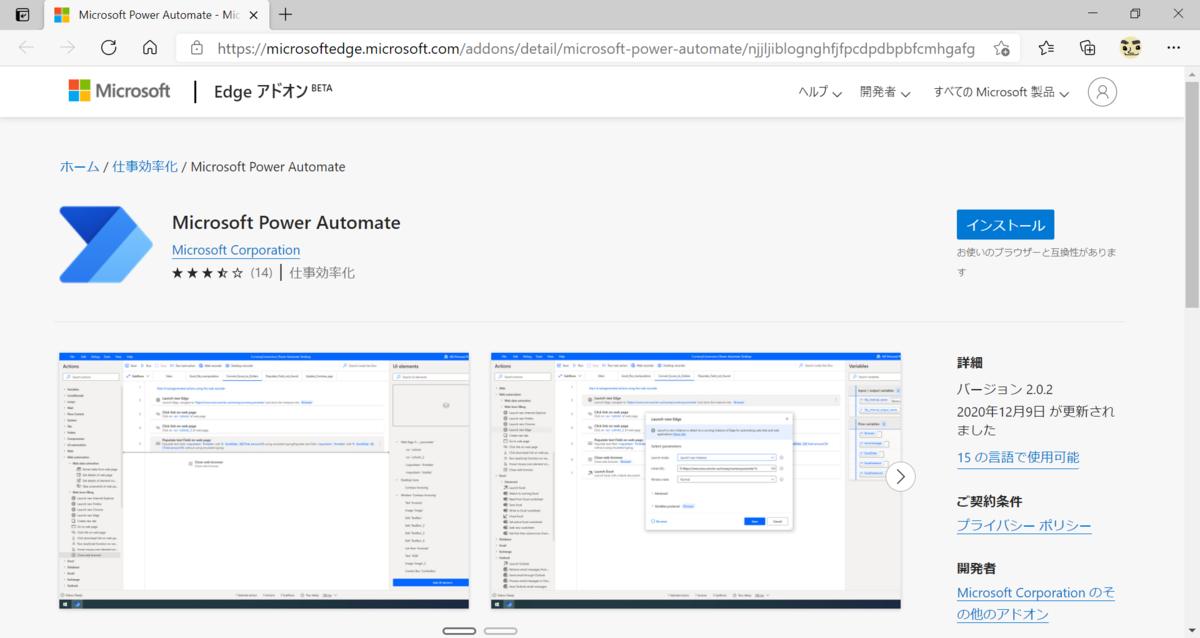
Task: Go back with the browser arrow
Action: [26, 48]
